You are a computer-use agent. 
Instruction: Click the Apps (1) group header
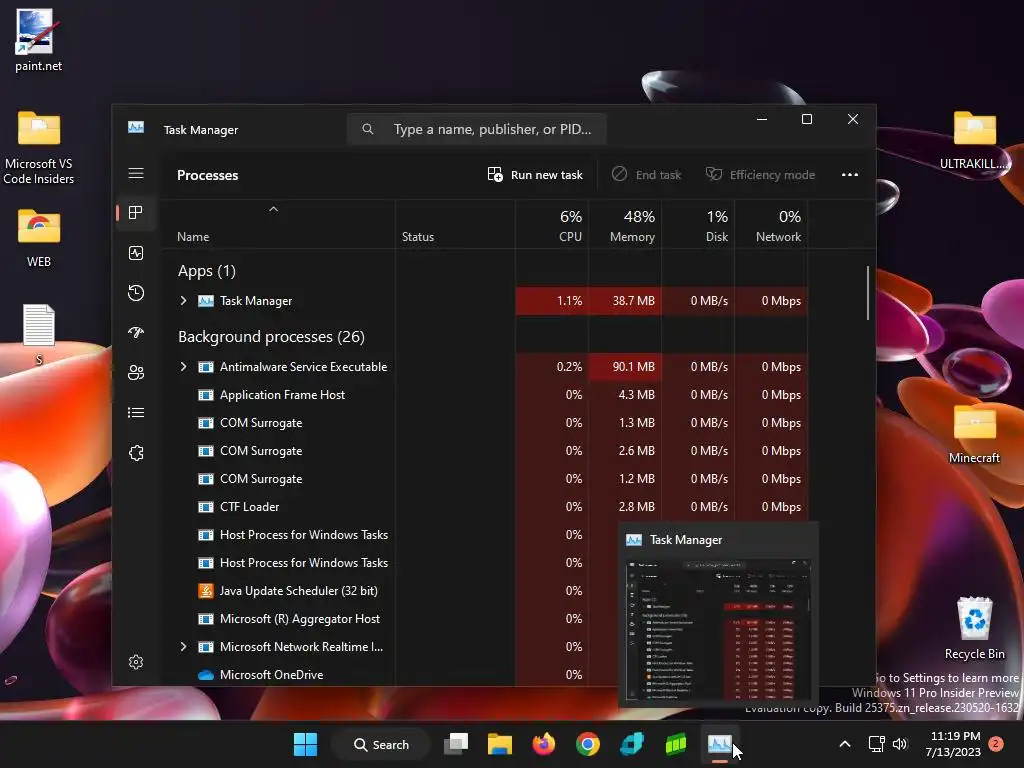pos(207,270)
